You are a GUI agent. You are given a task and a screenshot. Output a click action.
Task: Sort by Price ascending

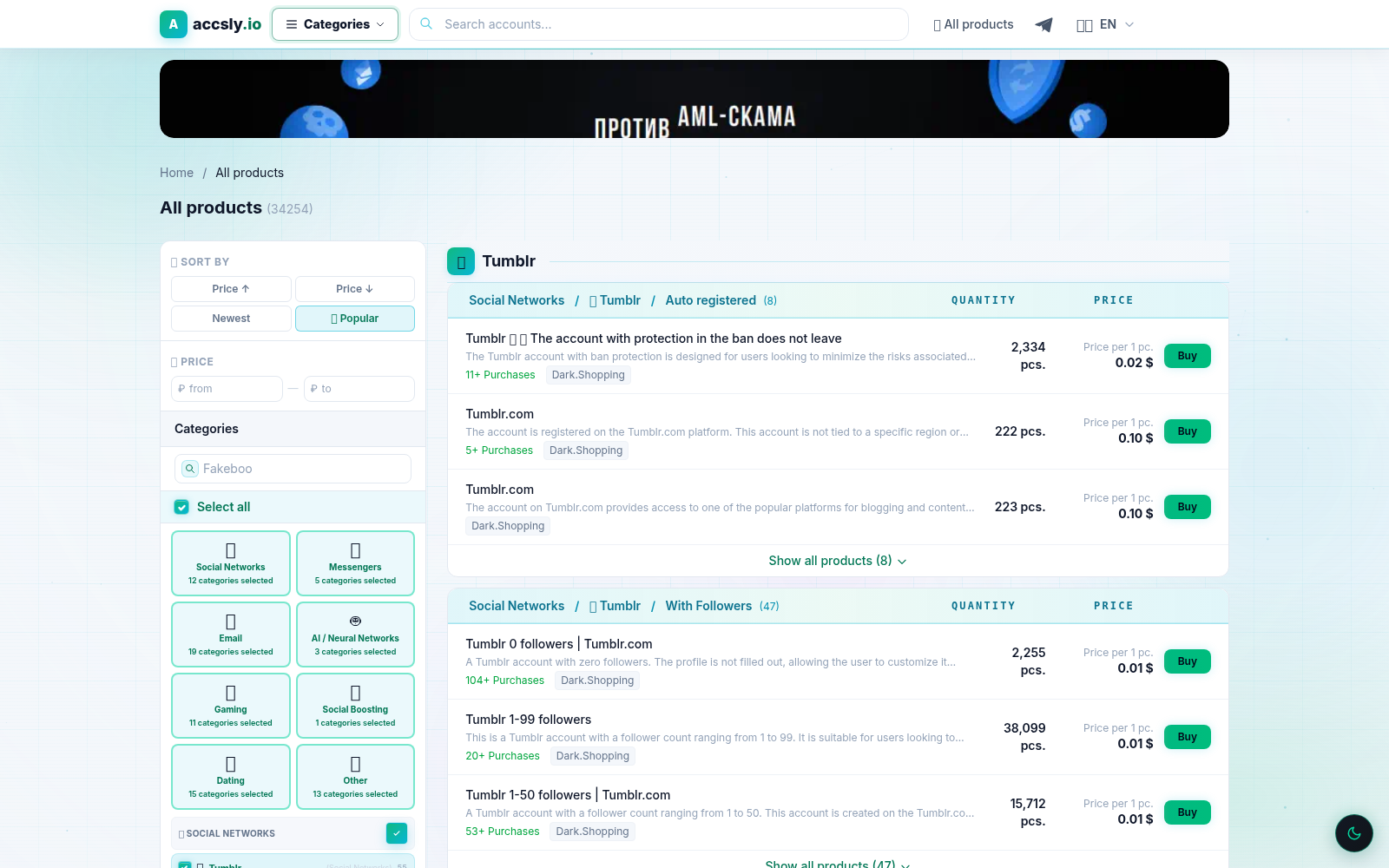(x=231, y=289)
